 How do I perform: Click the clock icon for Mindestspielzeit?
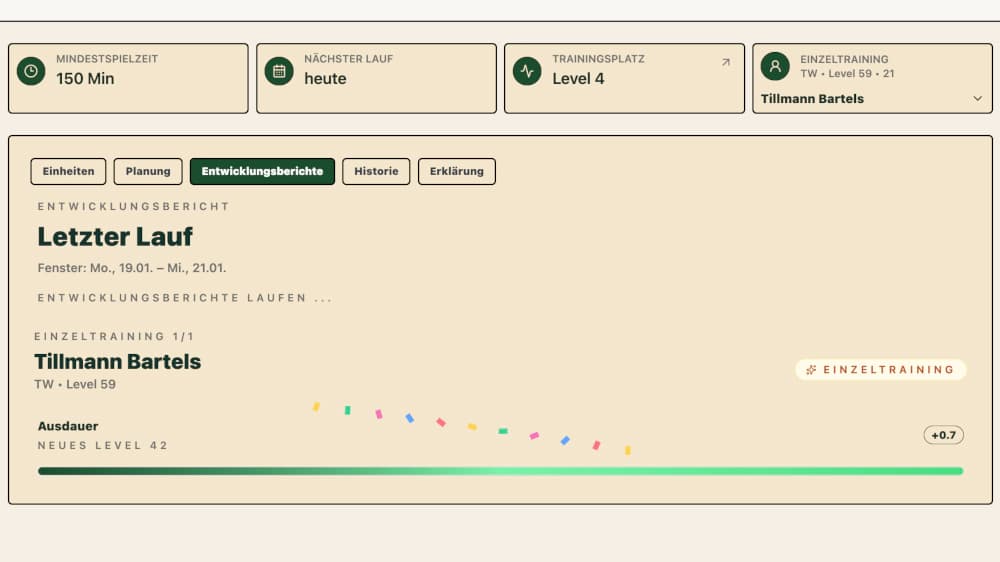coord(31,71)
